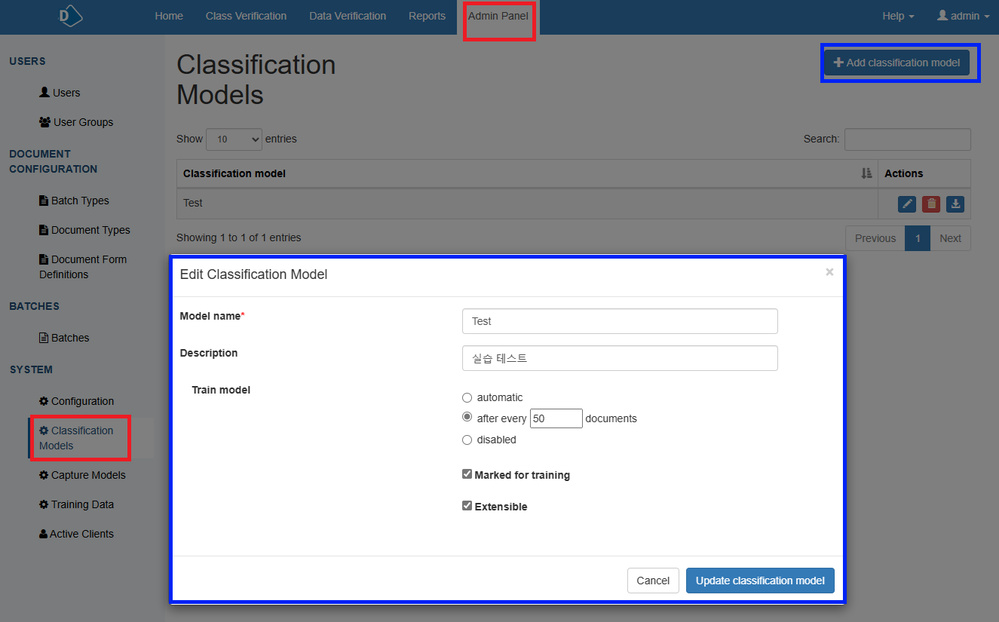The image size is (999, 622).
Task: Expand the Help menu
Action: [897, 16]
